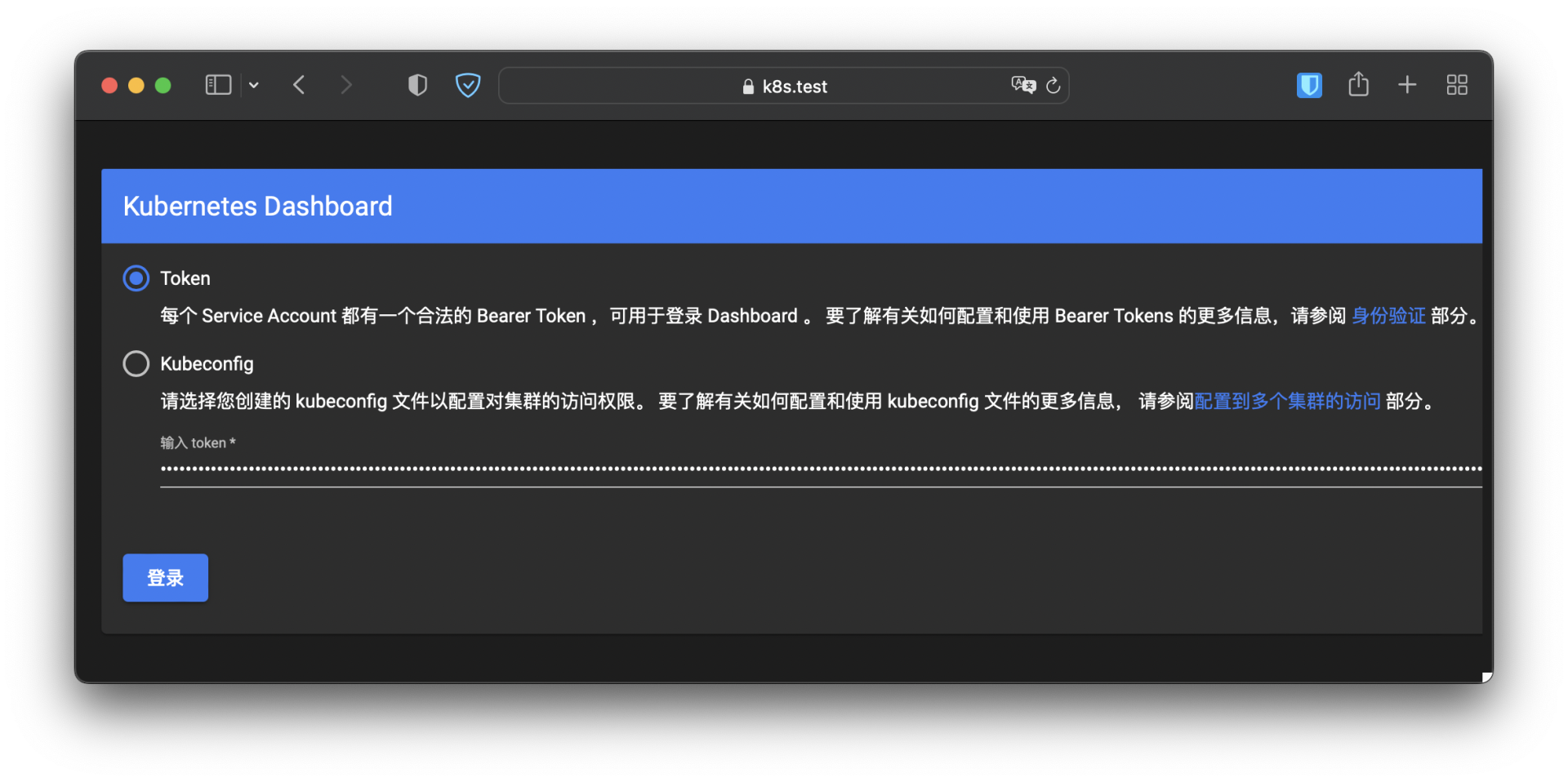Open the webpage translation icon
The width and height of the screenshot is (1568, 782).
coord(1022,84)
